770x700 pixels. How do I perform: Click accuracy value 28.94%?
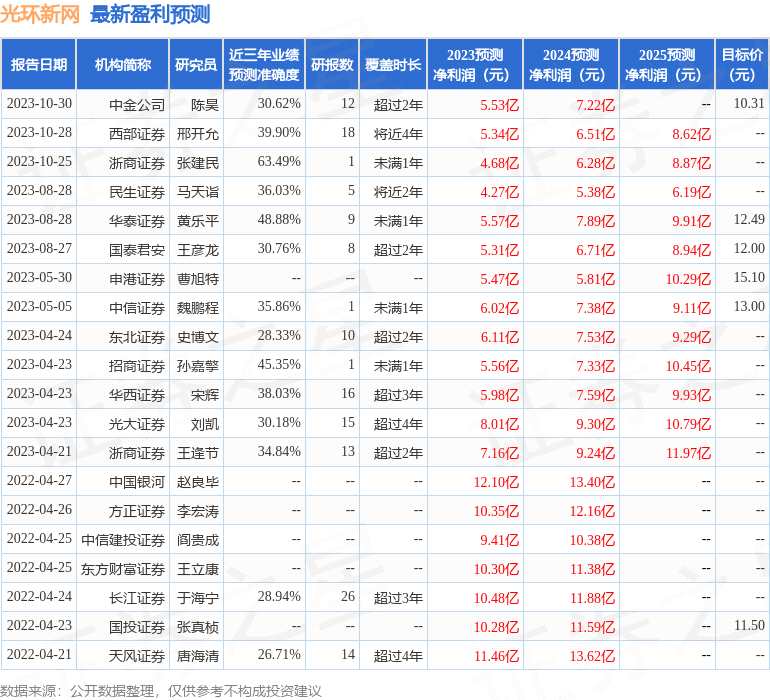click(279, 596)
